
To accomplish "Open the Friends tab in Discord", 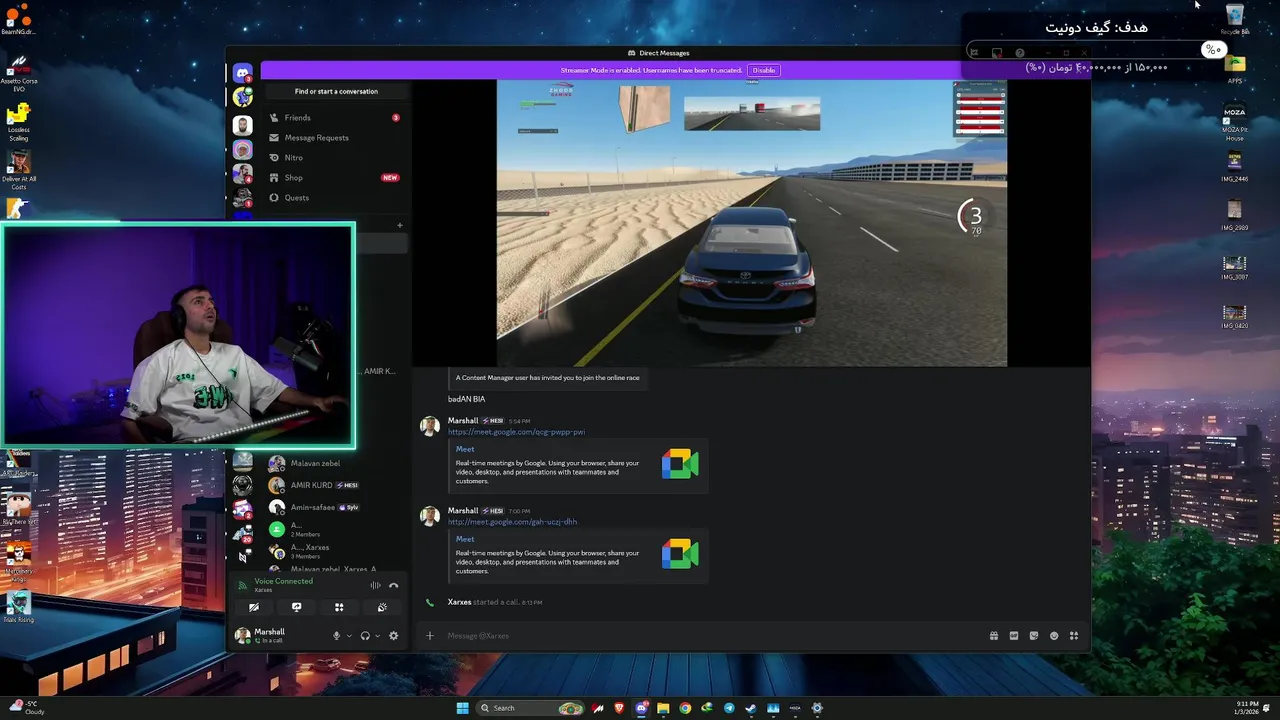I will [335, 118].
